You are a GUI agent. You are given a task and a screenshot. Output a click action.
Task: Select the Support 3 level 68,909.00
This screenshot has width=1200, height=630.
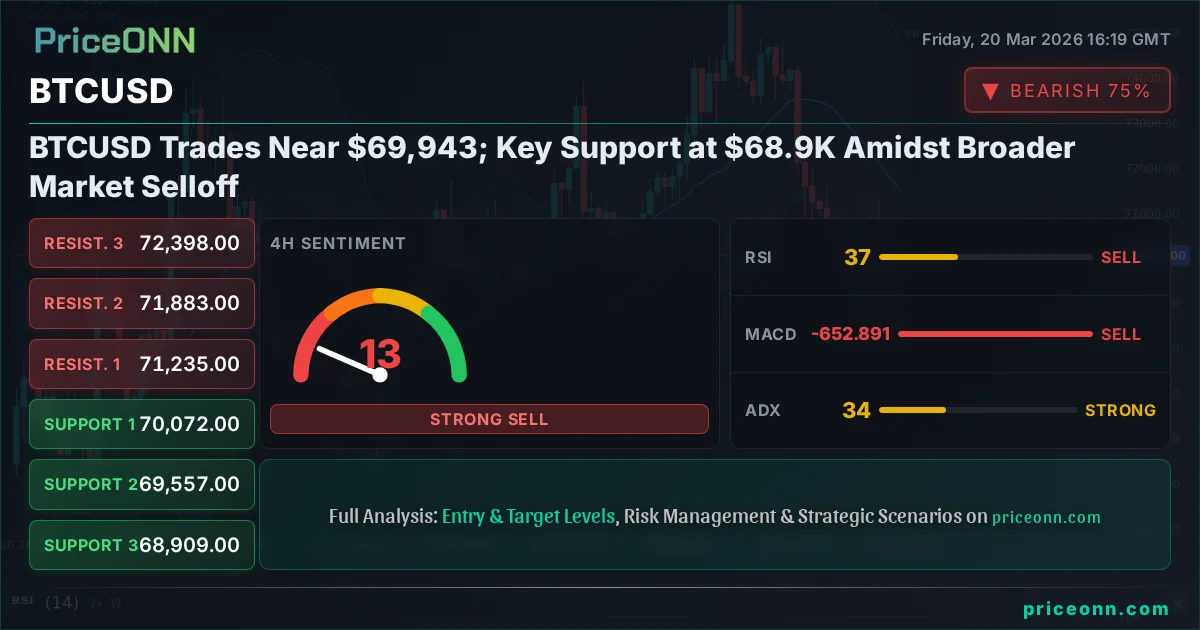(x=142, y=545)
